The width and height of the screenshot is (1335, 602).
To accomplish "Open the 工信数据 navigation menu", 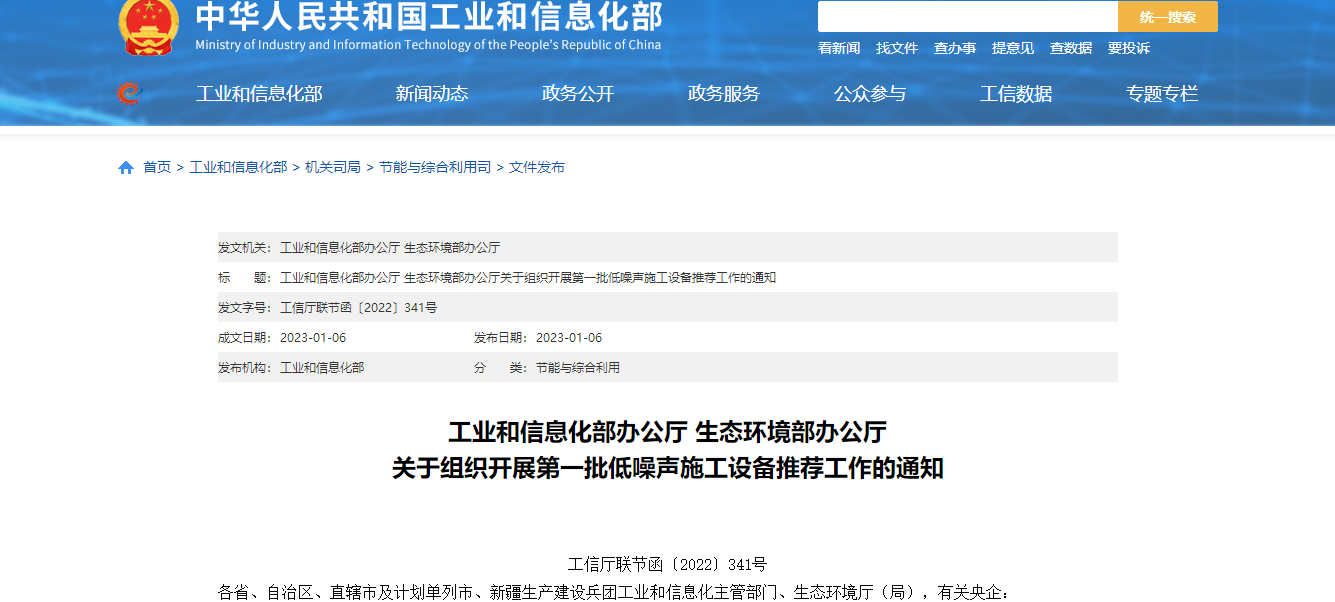I will pos(1016,94).
